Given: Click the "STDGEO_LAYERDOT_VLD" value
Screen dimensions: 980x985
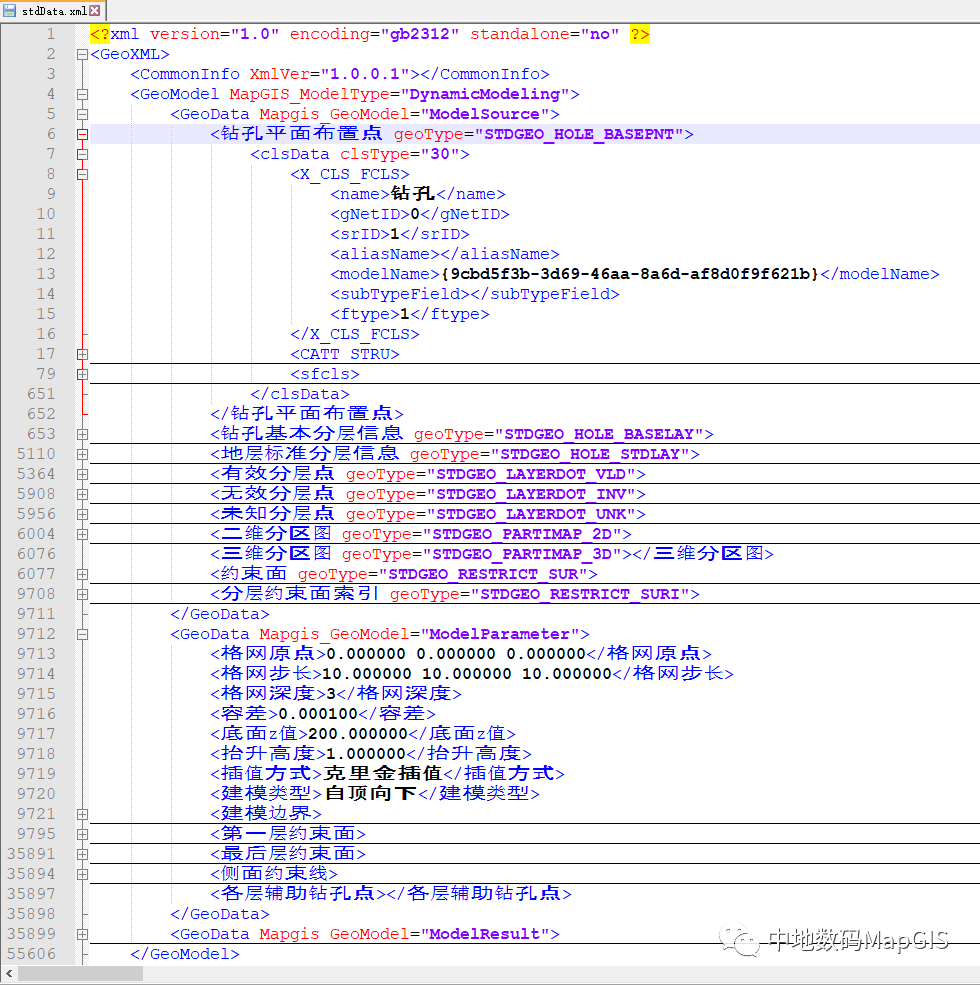Looking at the screenshot, I should (x=531, y=474).
